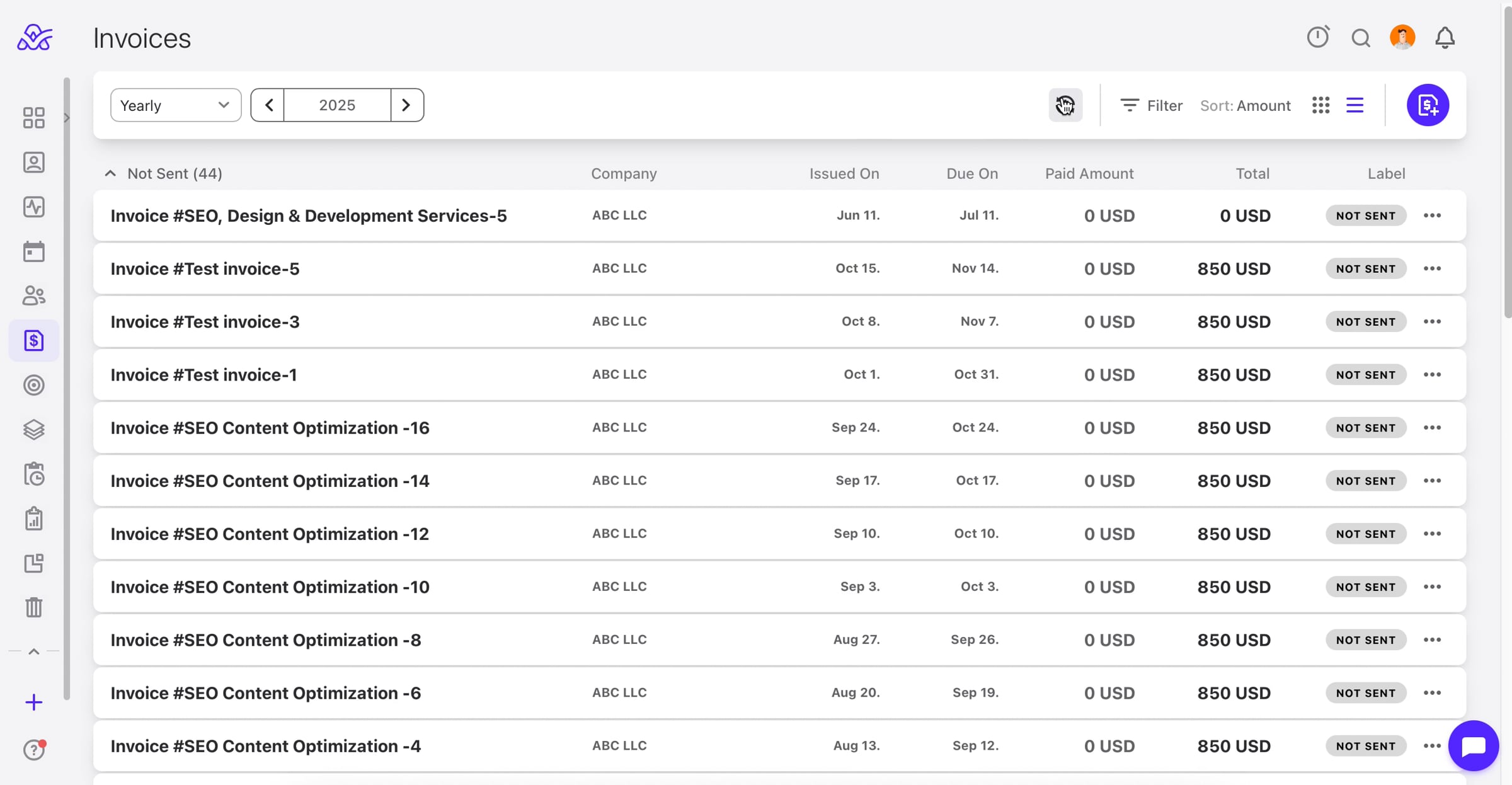Open the Yearly period dropdown
Screen dimensions: 1512x785
176,105
